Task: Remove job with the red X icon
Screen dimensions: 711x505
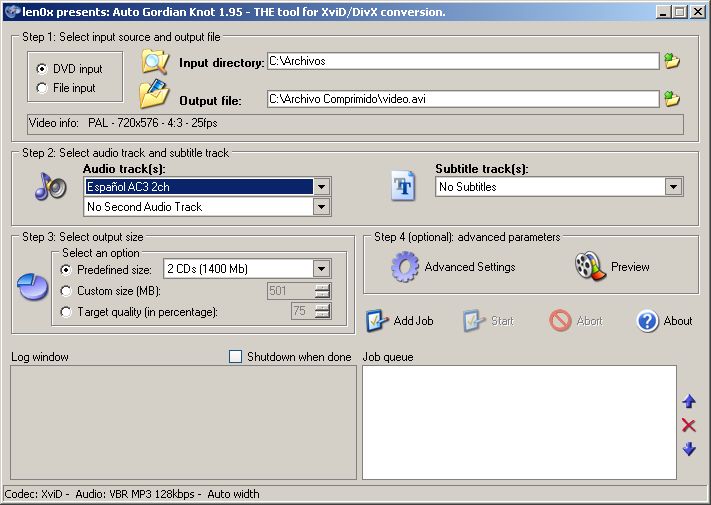Action: pos(688,425)
